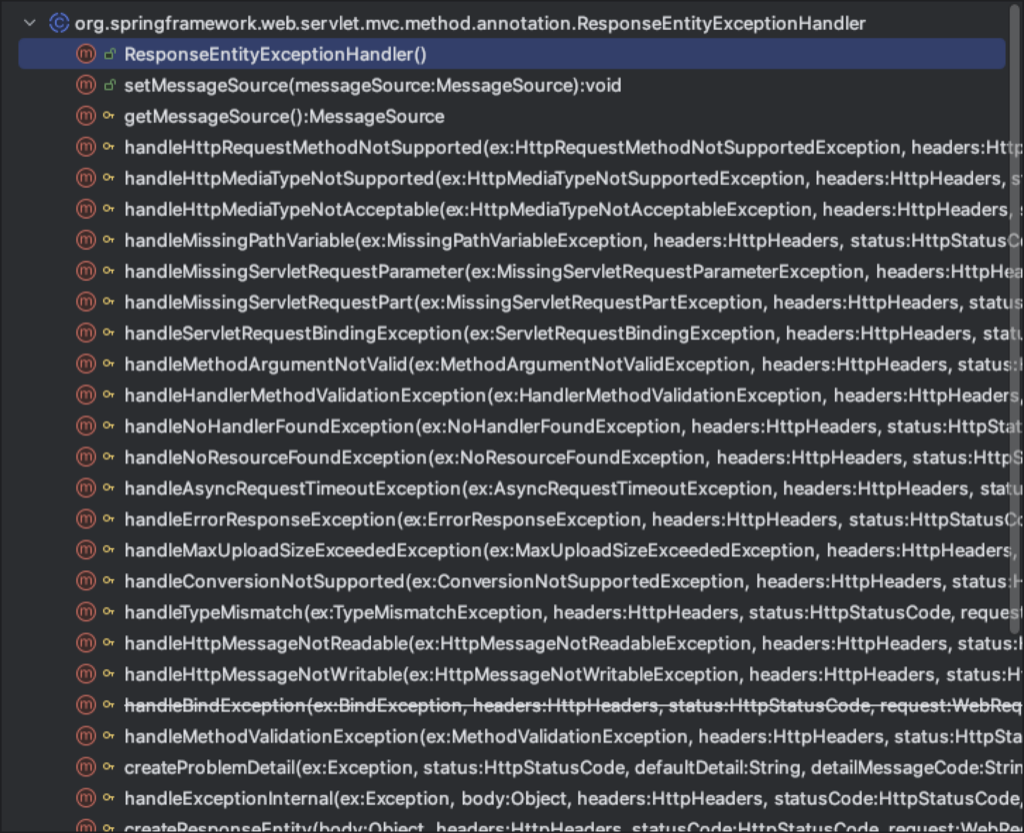Select handleHttpMediaTypeNotAcceptable method
The image size is (1024, 833).
tap(512, 209)
